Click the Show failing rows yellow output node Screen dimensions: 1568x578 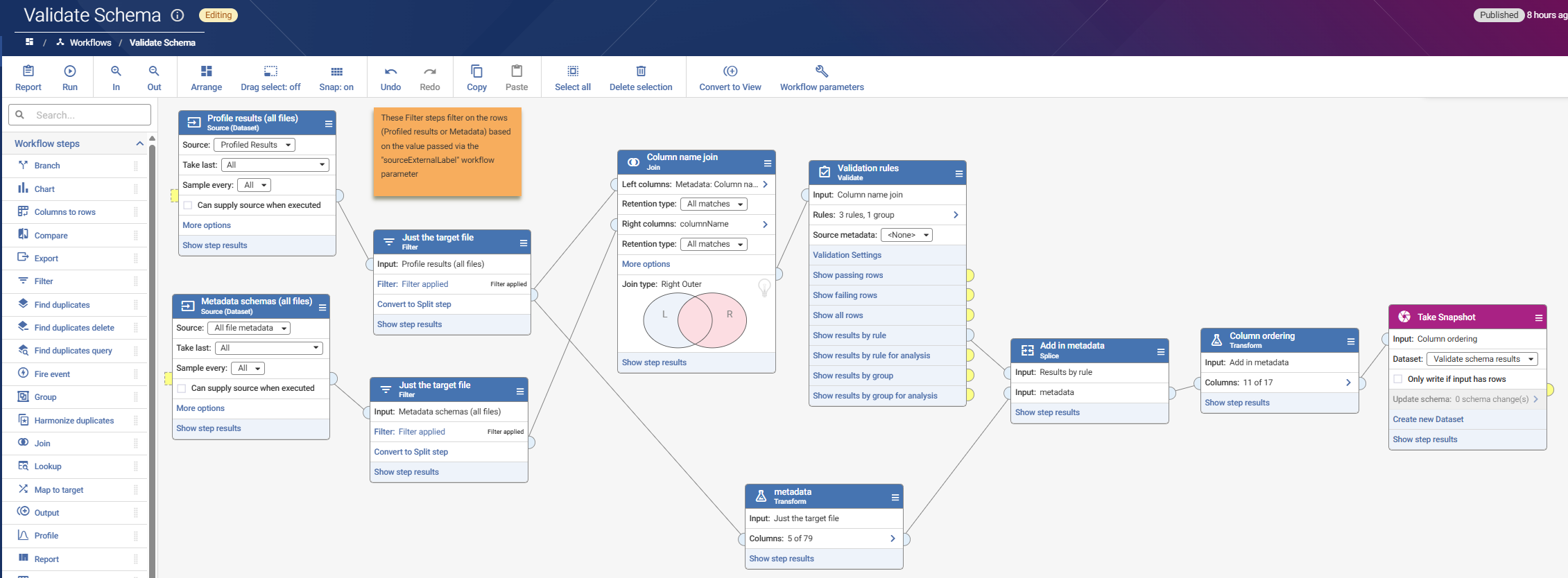point(970,295)
